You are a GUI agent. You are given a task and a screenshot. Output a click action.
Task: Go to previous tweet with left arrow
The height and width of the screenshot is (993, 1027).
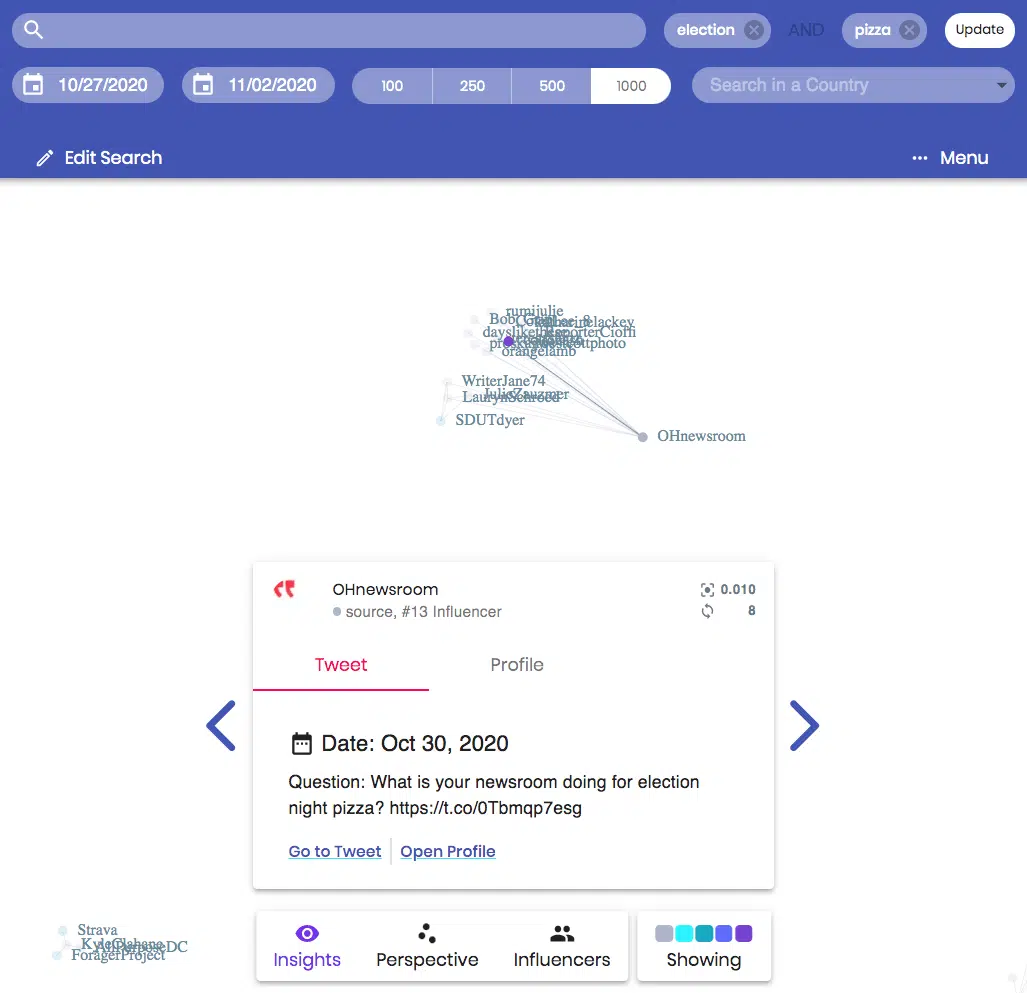coord(220,726)
